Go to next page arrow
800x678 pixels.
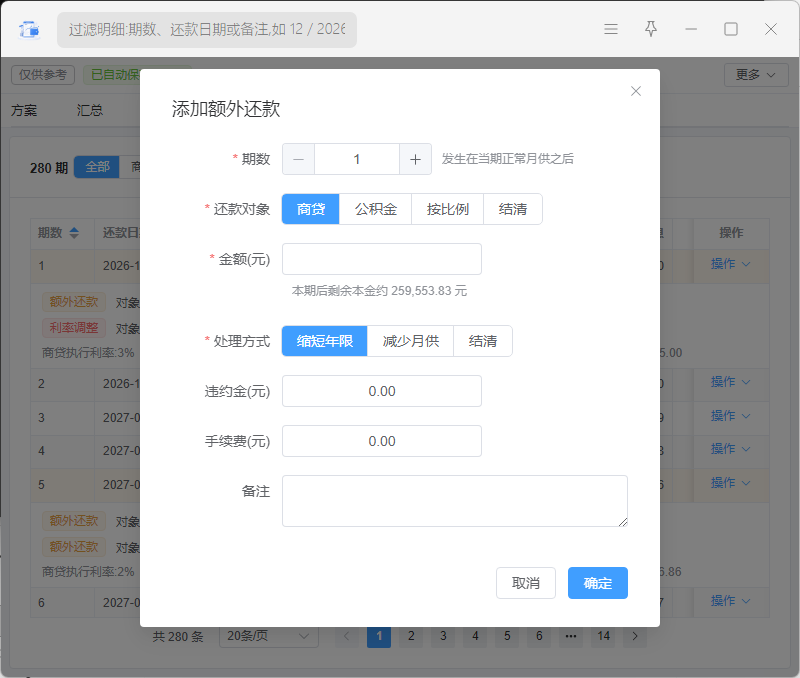tap(635, 636)
